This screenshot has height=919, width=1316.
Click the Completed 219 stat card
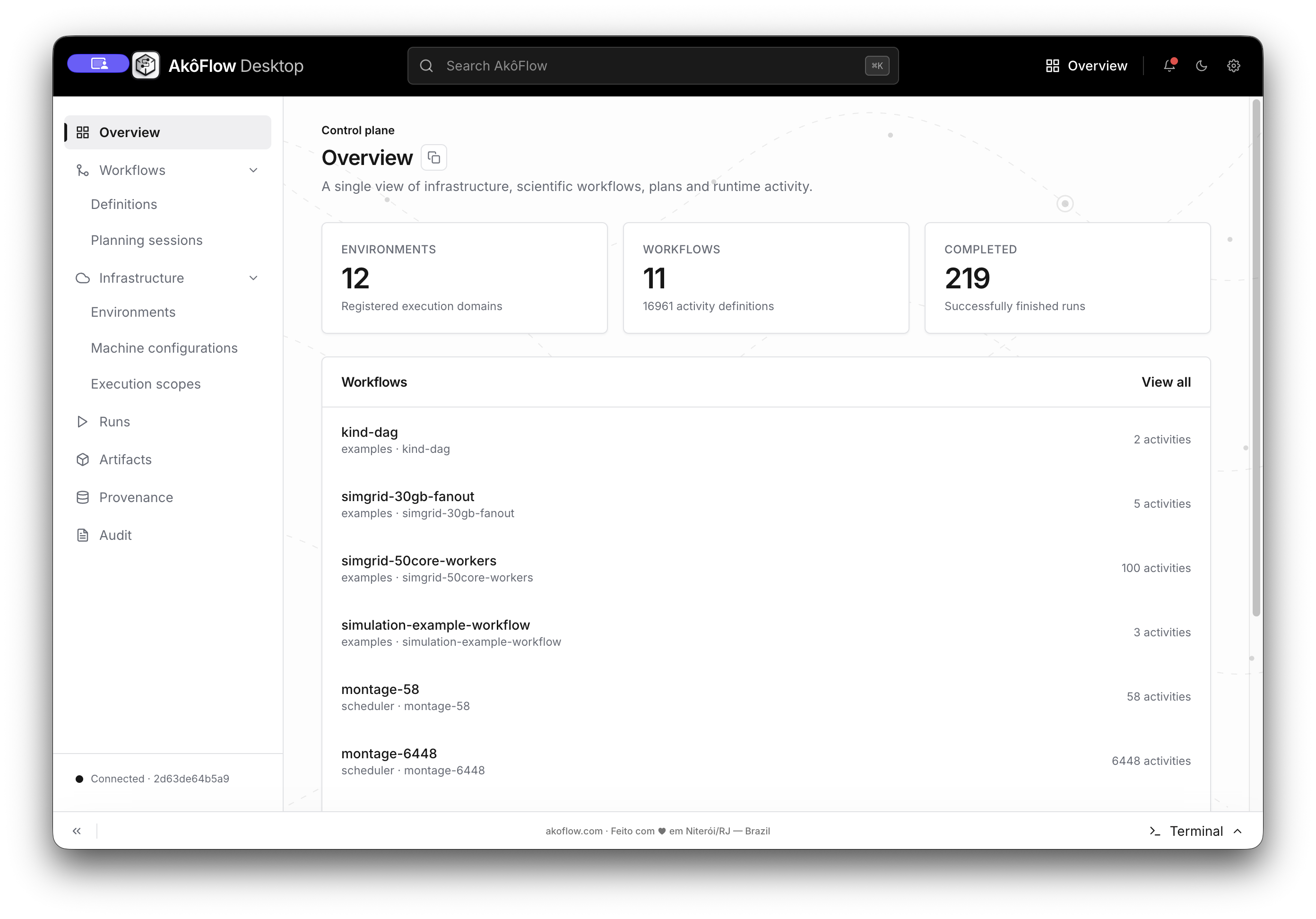pyautogui.click(x=1067, y=278)
